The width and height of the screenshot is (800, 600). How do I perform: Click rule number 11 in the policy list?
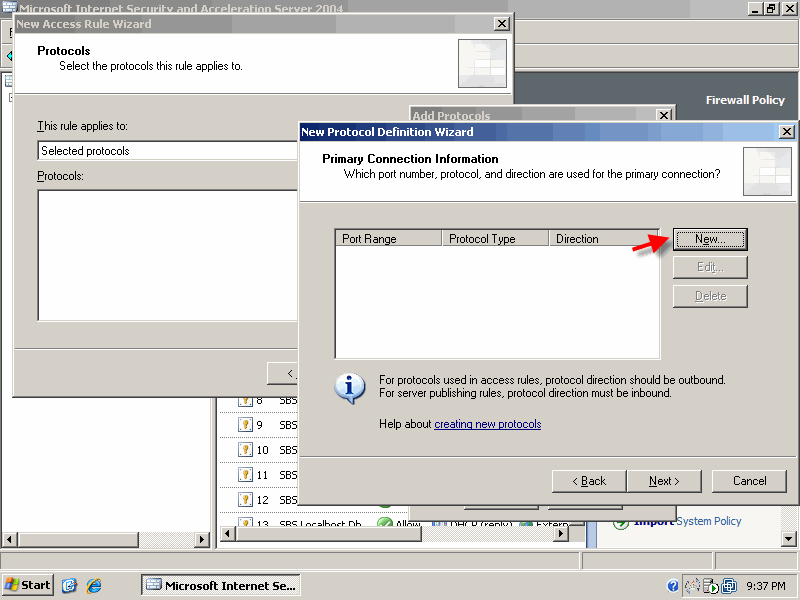262,475
